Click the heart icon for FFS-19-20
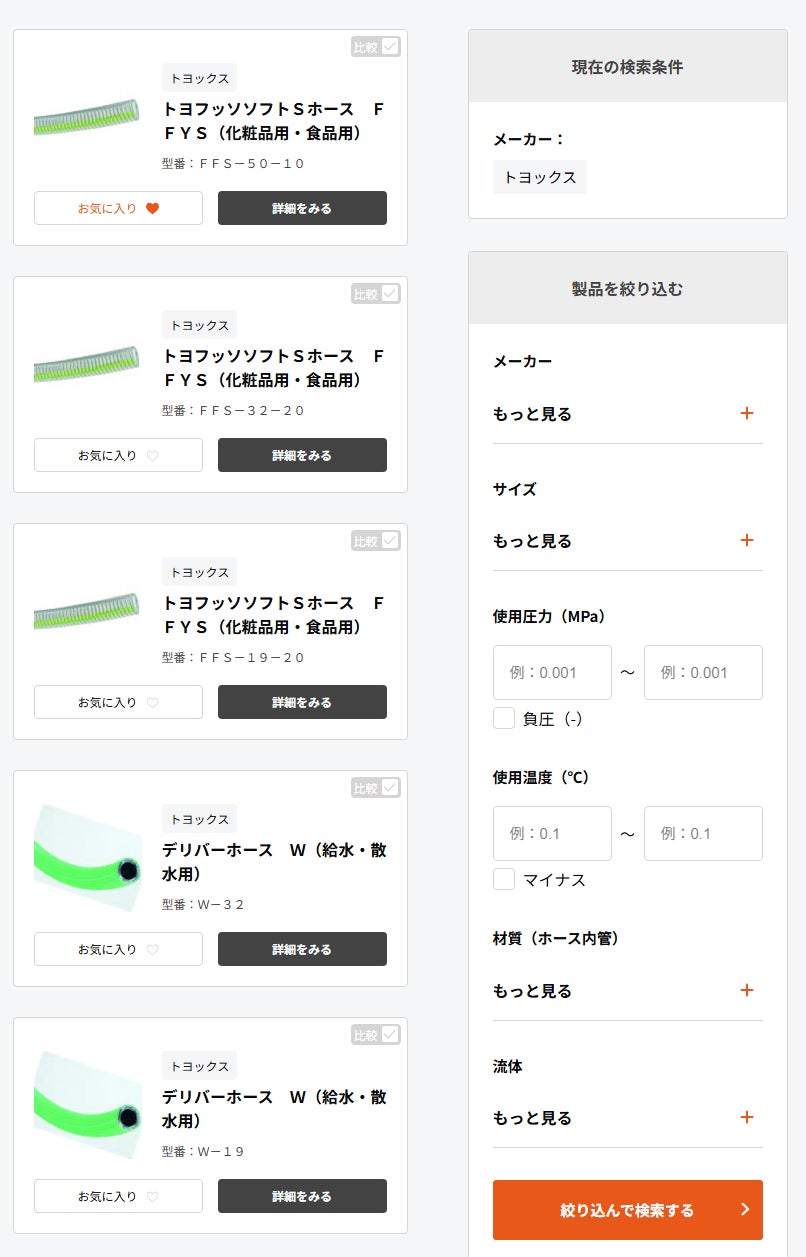This screenshot has height=1257, width=806. pyautogui.click(x=153, y=703)
